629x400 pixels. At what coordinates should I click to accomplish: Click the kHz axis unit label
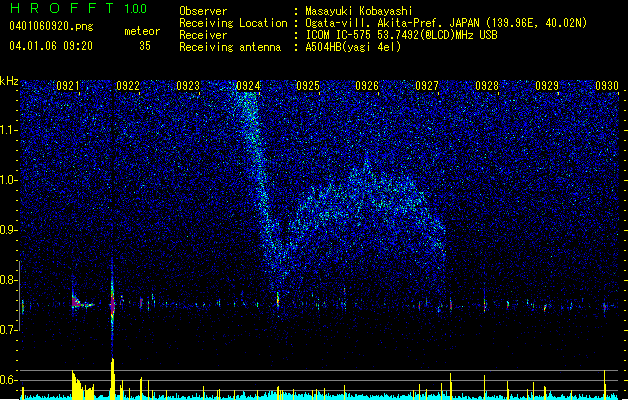[x=9, y=81]
